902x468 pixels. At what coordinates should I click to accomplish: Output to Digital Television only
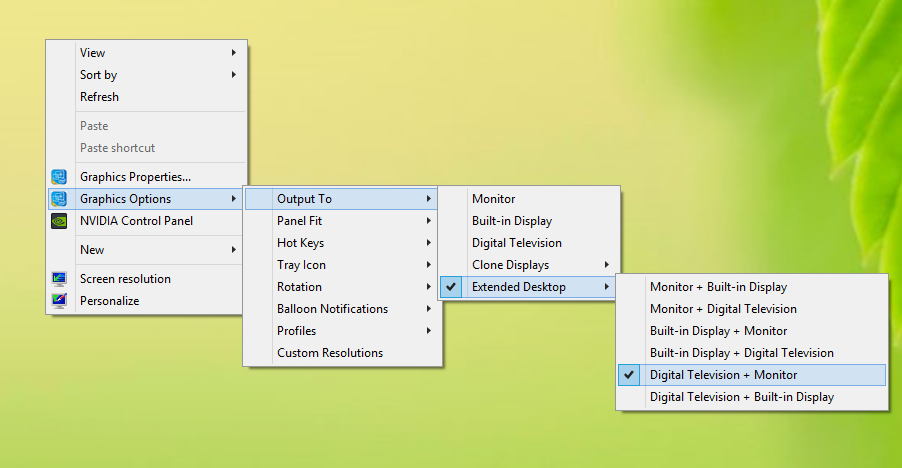(x=529, y=243)
